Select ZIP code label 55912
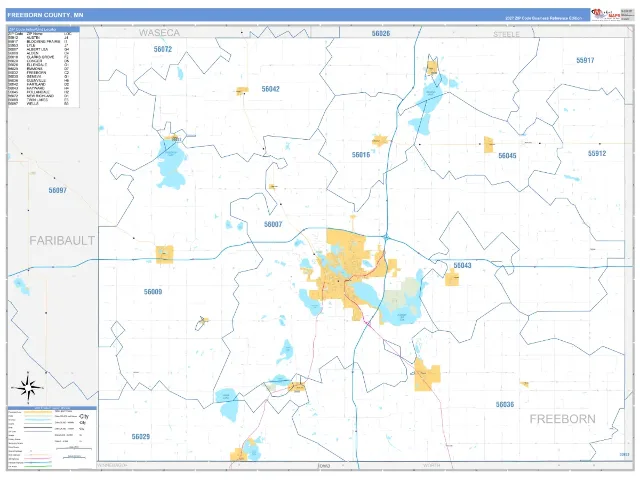Viewport: 640px width, 480px height. [597, 153]
